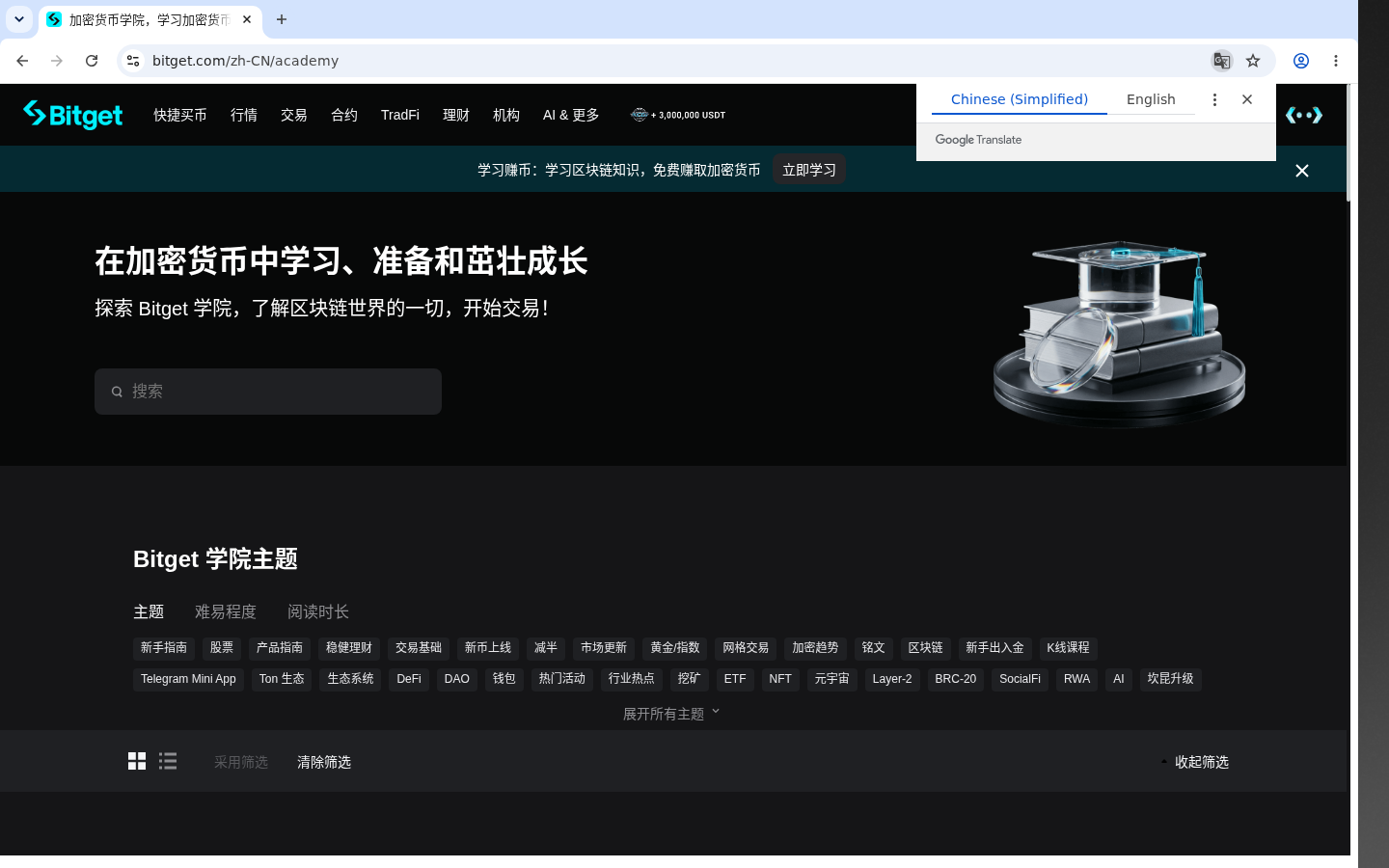Toggle the 产品指南 topic tag

[280, 648]
